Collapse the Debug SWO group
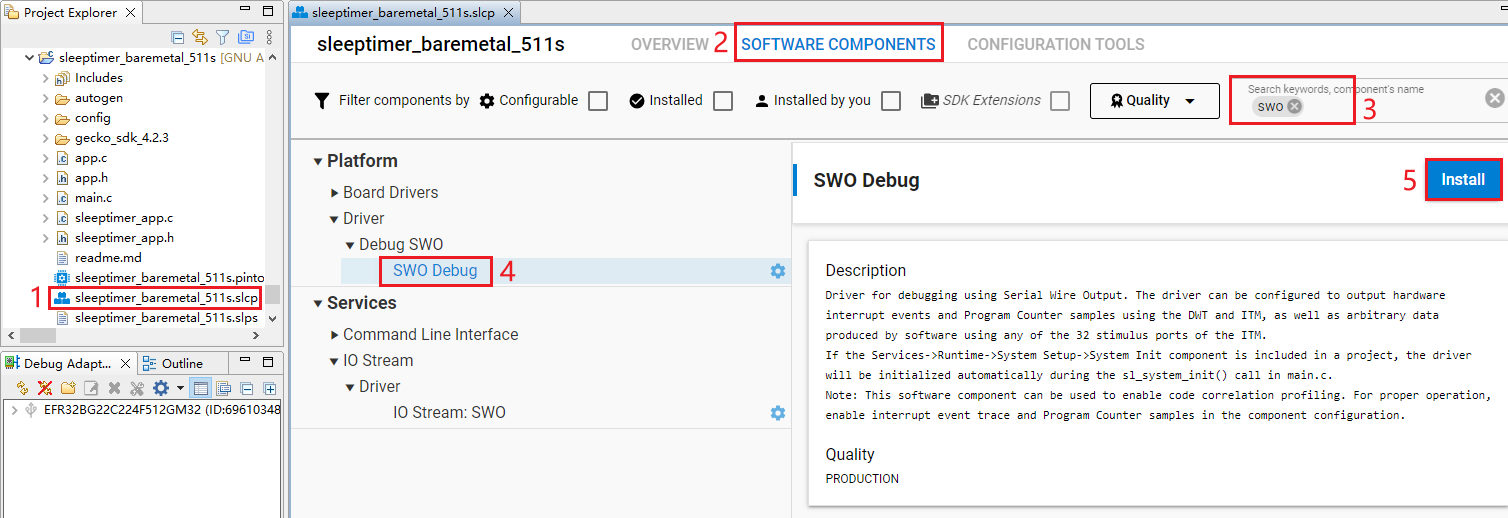 [x=350, y=245]
